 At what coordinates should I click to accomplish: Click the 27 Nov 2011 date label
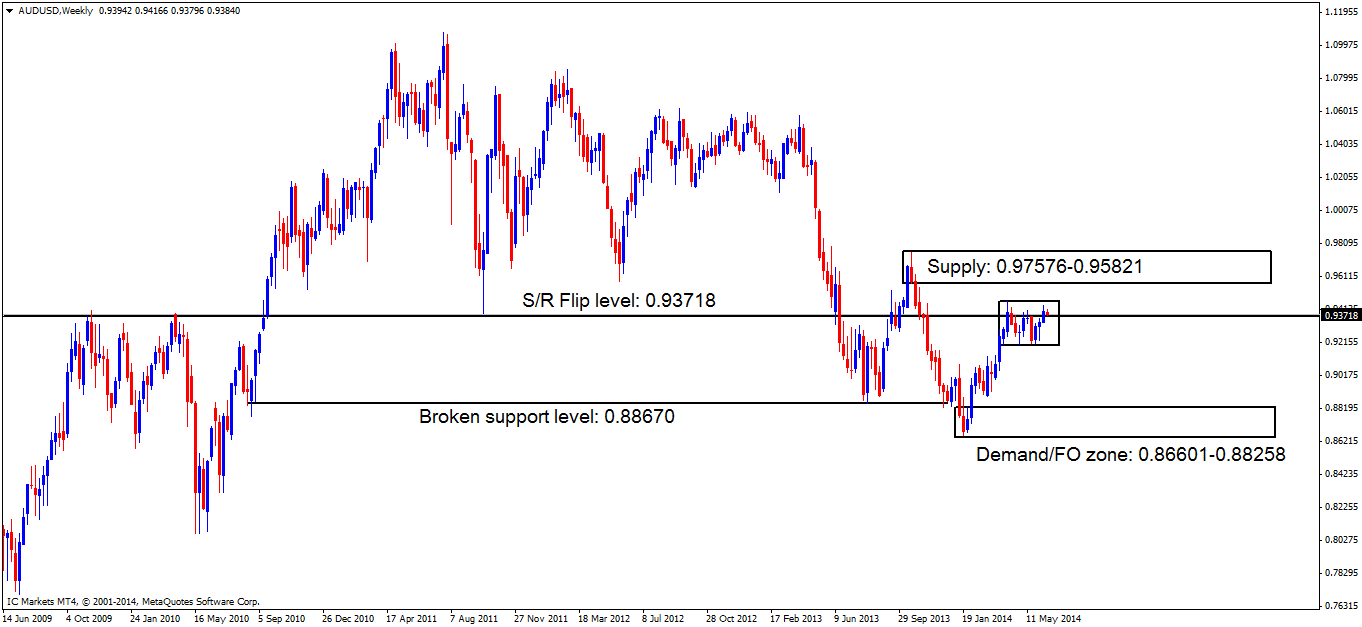(540, 618)
